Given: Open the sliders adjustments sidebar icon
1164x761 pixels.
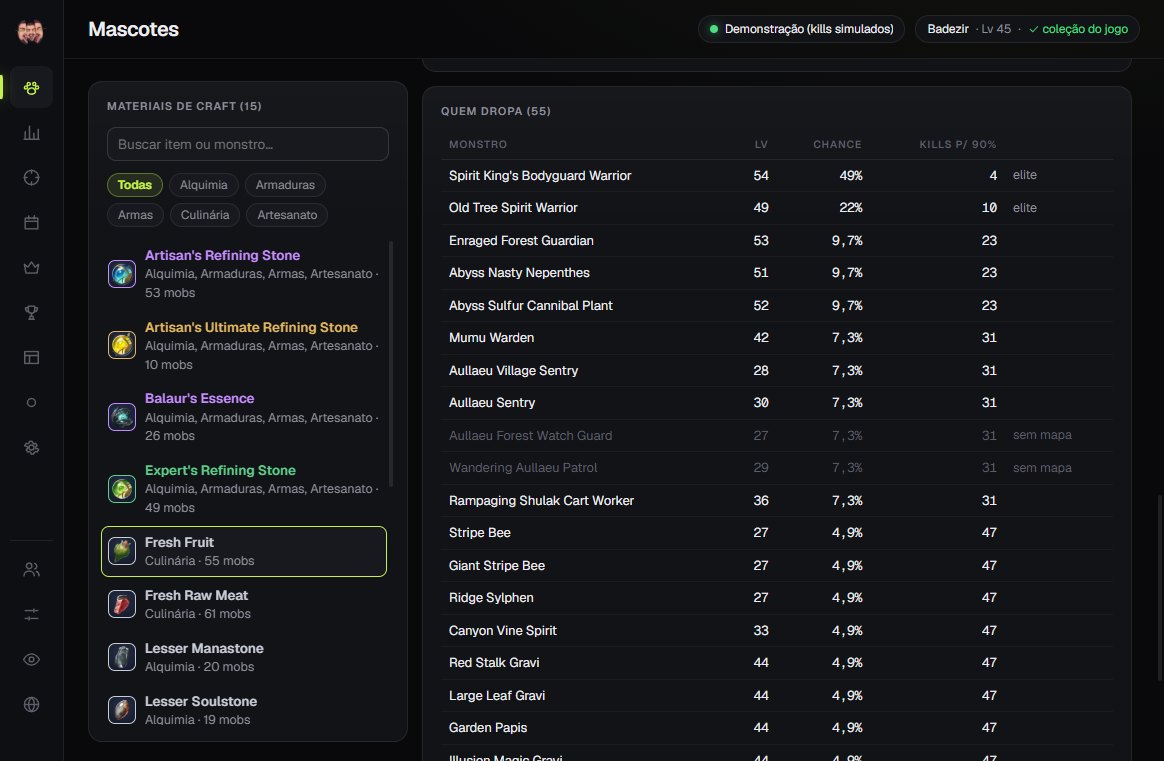Looking at the screenshot, I should tap(31, 615).
